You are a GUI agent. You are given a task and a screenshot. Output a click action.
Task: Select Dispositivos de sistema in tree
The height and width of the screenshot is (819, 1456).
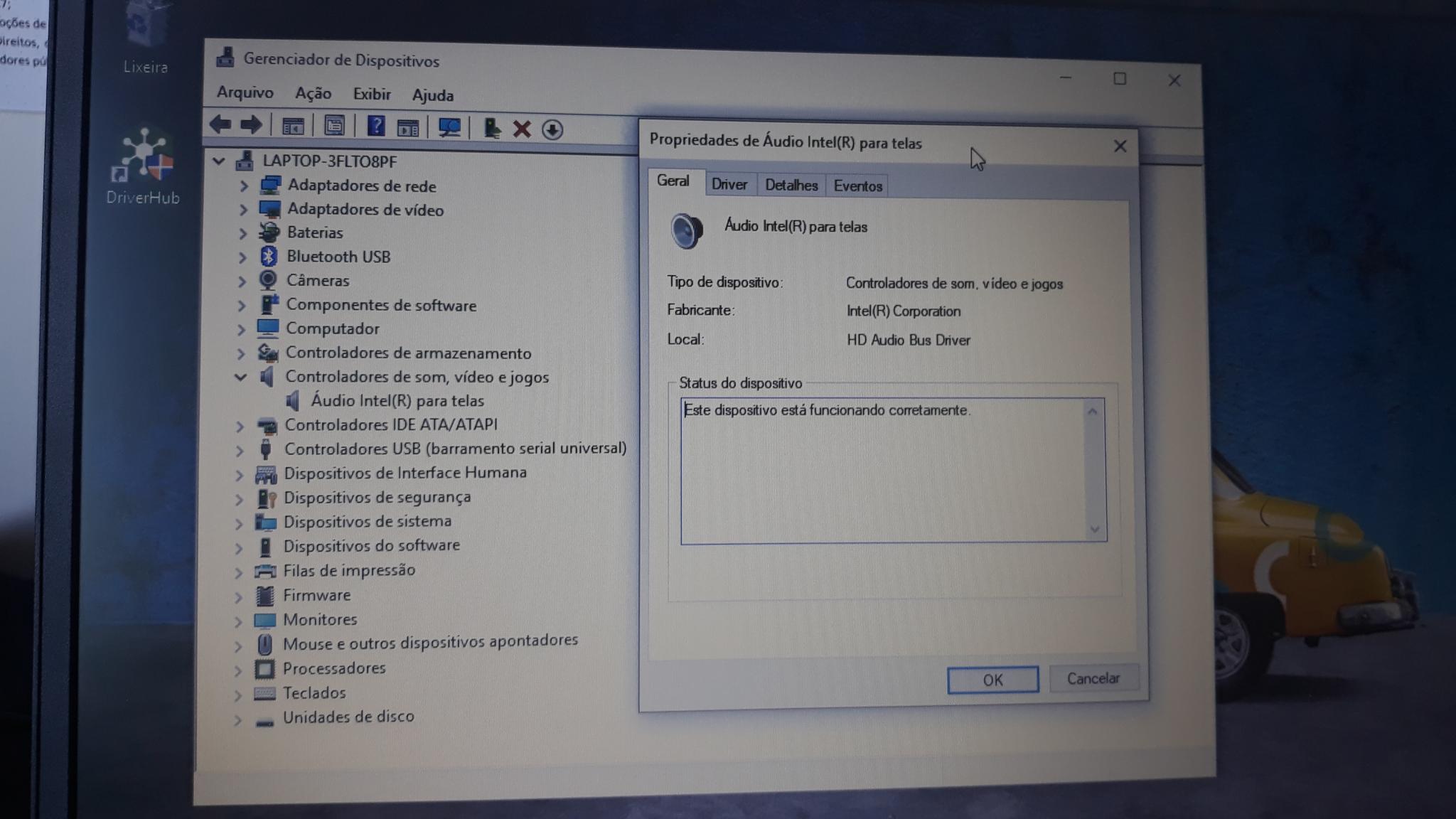(x=367, y=522)
